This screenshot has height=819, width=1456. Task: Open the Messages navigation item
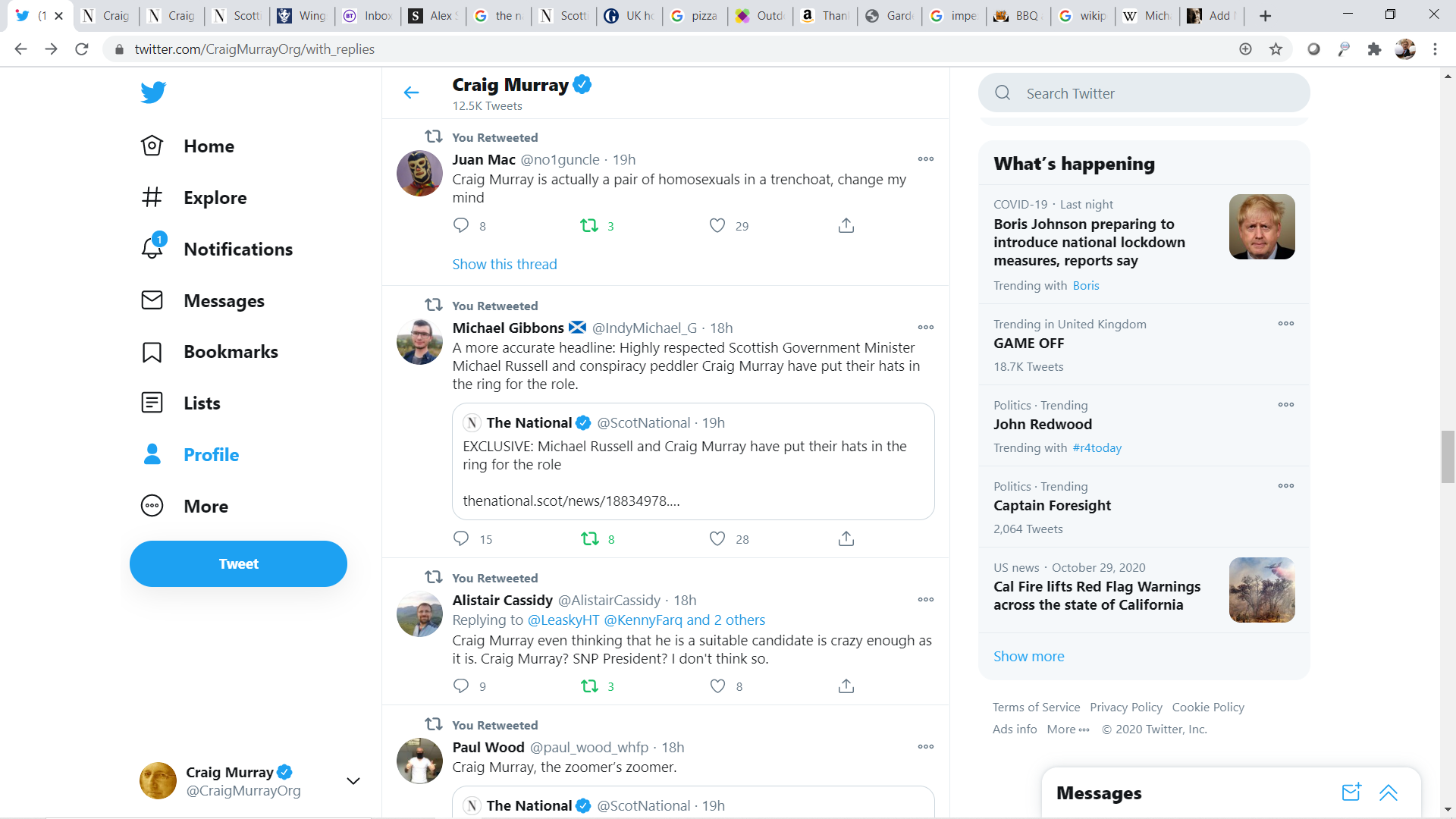(x=202, y=300)
